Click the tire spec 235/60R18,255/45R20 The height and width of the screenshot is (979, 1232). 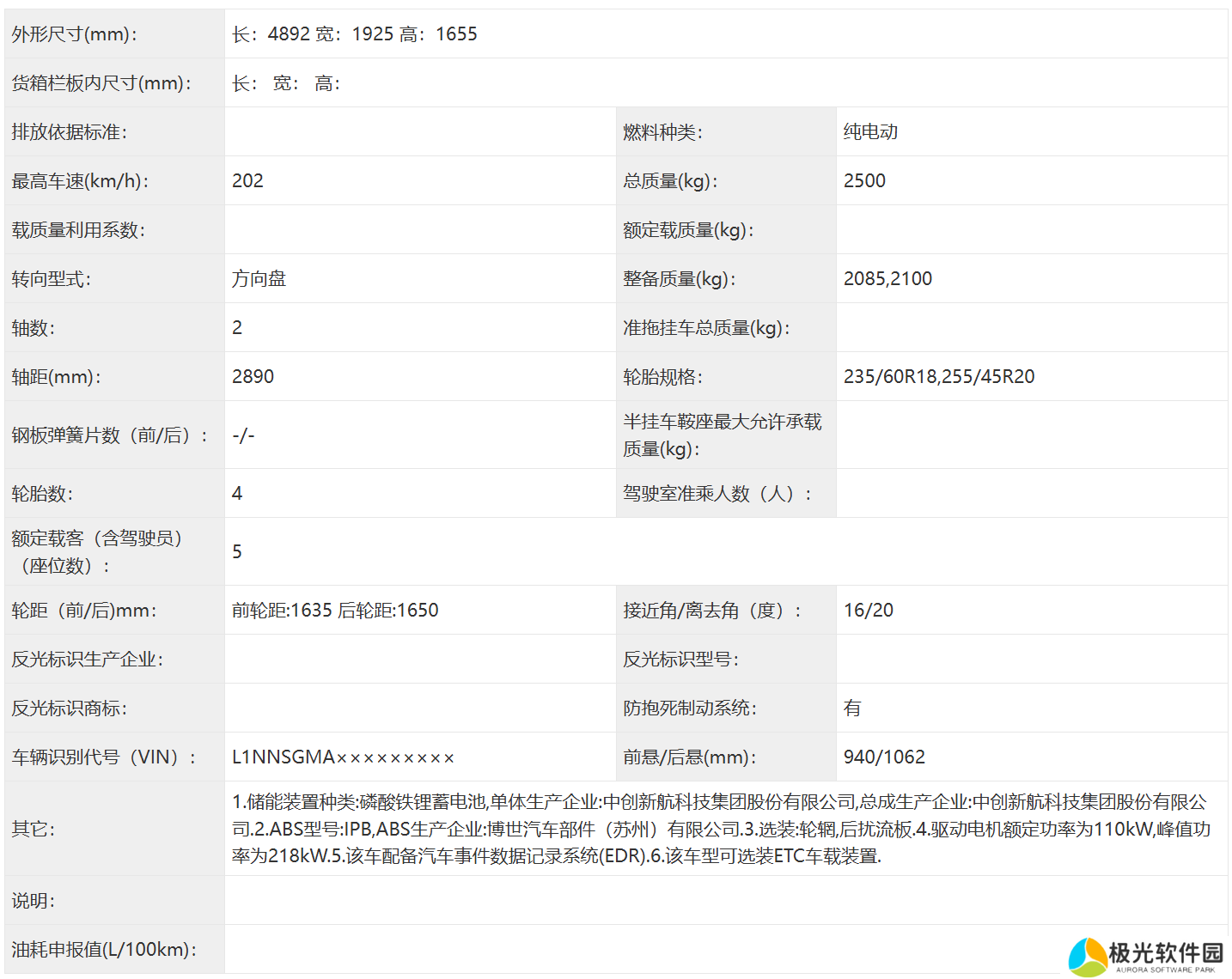(938, 377)
